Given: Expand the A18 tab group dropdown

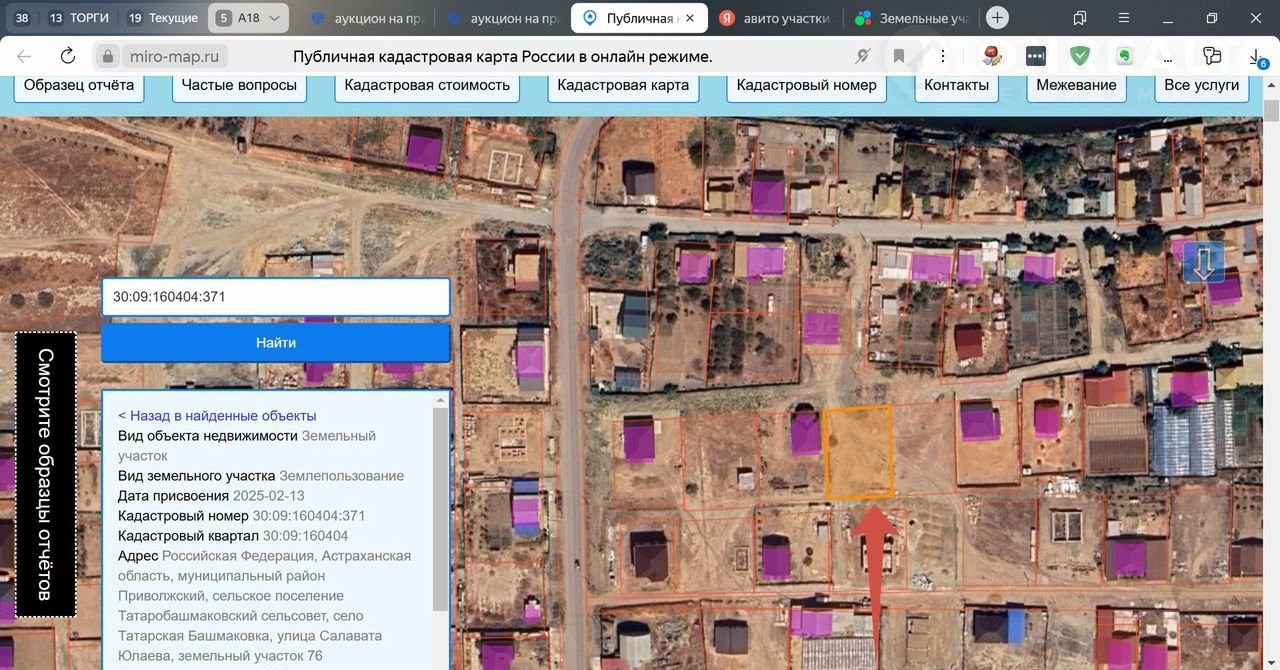Looking at the screenshot, I should (276, 18).
